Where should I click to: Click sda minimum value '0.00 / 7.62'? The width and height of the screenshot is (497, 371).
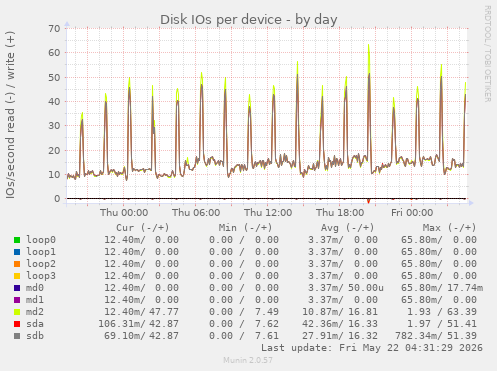244,324
